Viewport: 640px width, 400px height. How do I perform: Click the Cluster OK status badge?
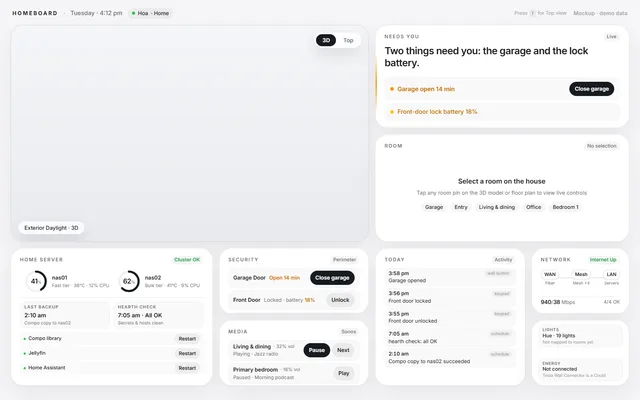pyautogui.click(x=187, y=260)
